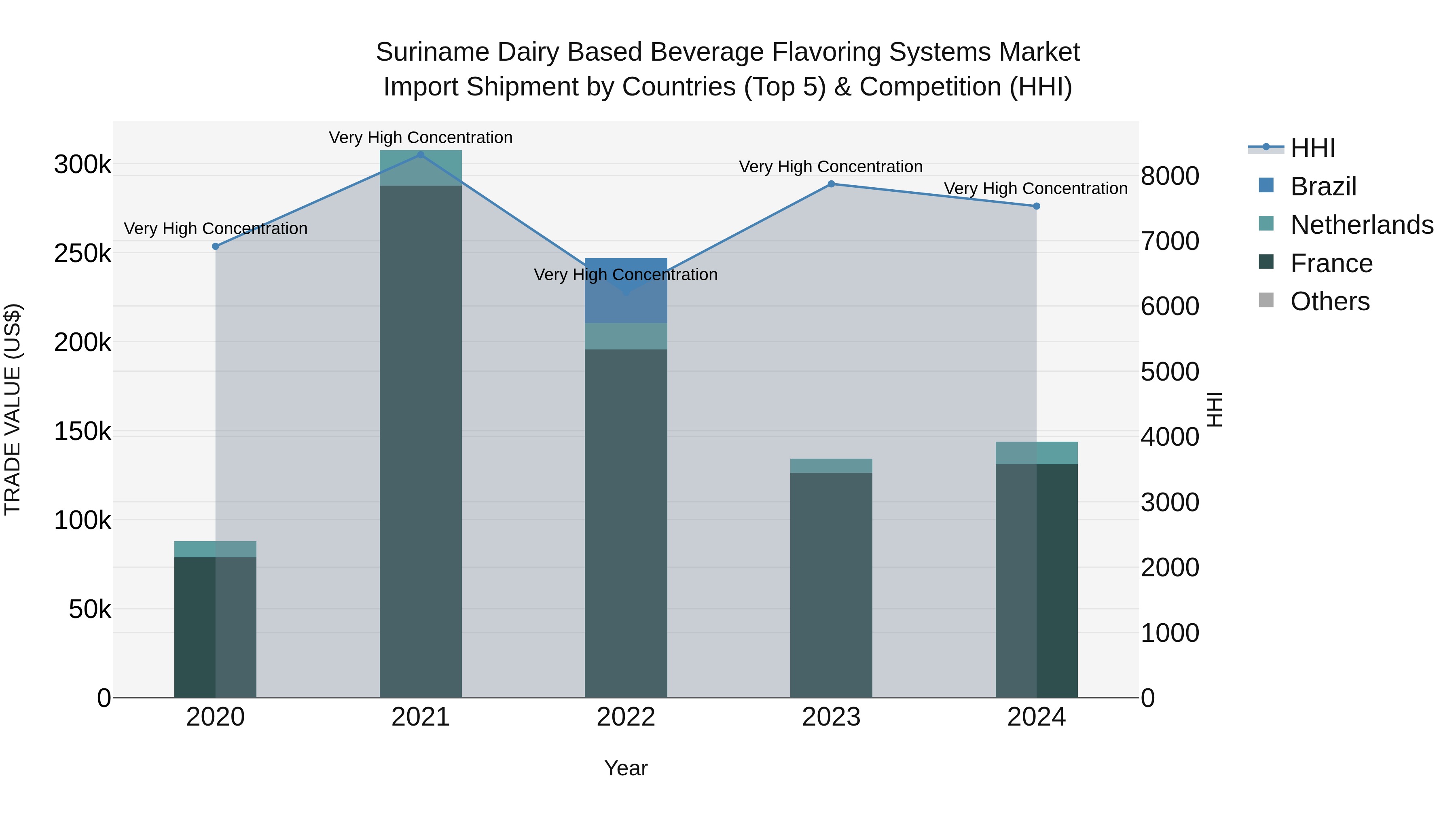Click the 2023 x-axis label
1456x819 pixels.
832,717
